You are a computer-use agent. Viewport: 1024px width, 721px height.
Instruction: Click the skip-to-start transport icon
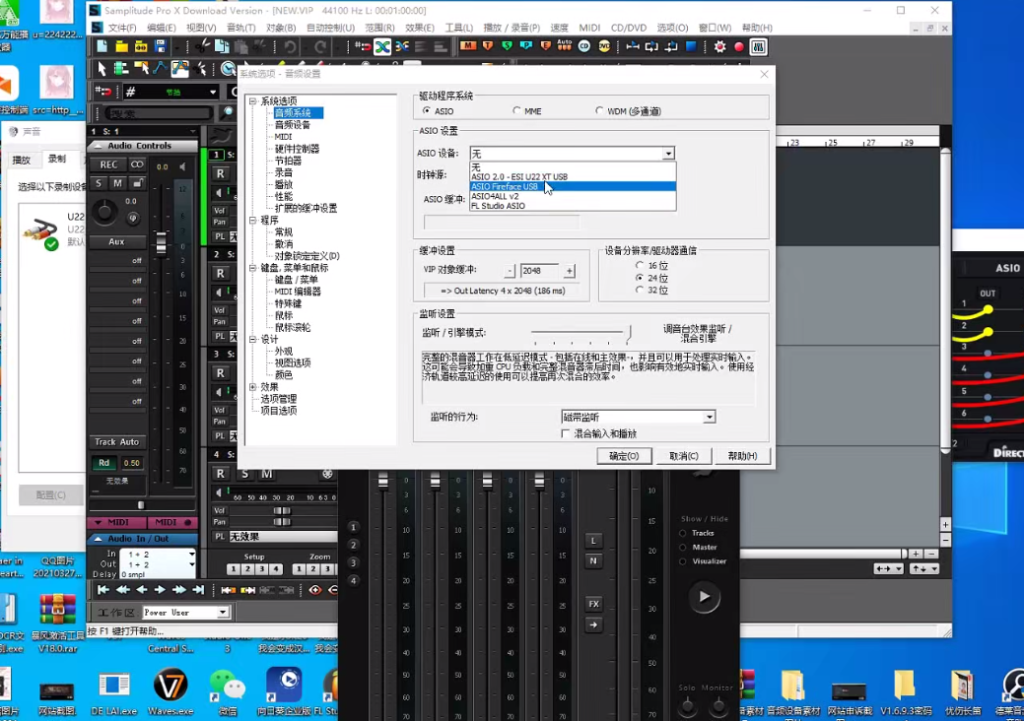pyautogui.click(x=103, y=590)
